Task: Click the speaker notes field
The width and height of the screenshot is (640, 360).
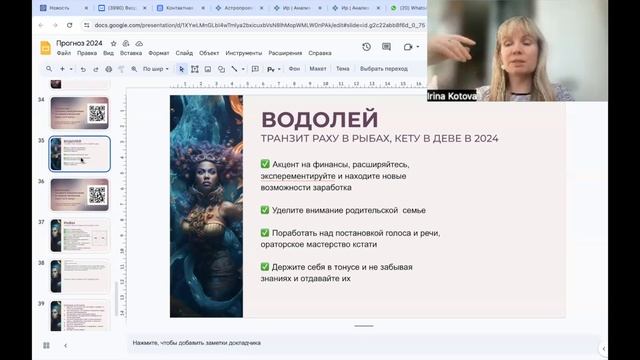Action: click(x=363, y=343)
